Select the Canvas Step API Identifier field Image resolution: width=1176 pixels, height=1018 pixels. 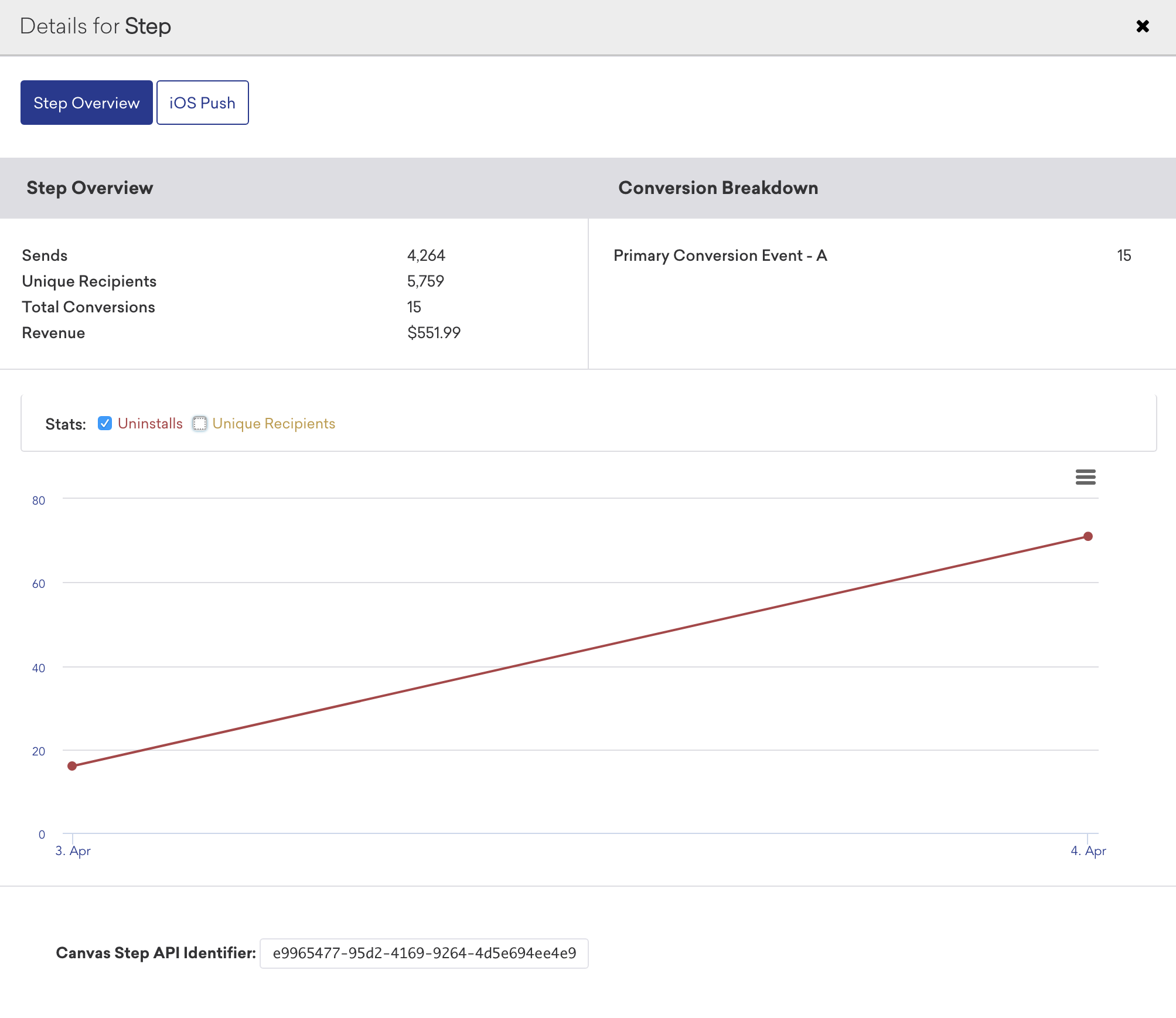[x=424, y=953]
